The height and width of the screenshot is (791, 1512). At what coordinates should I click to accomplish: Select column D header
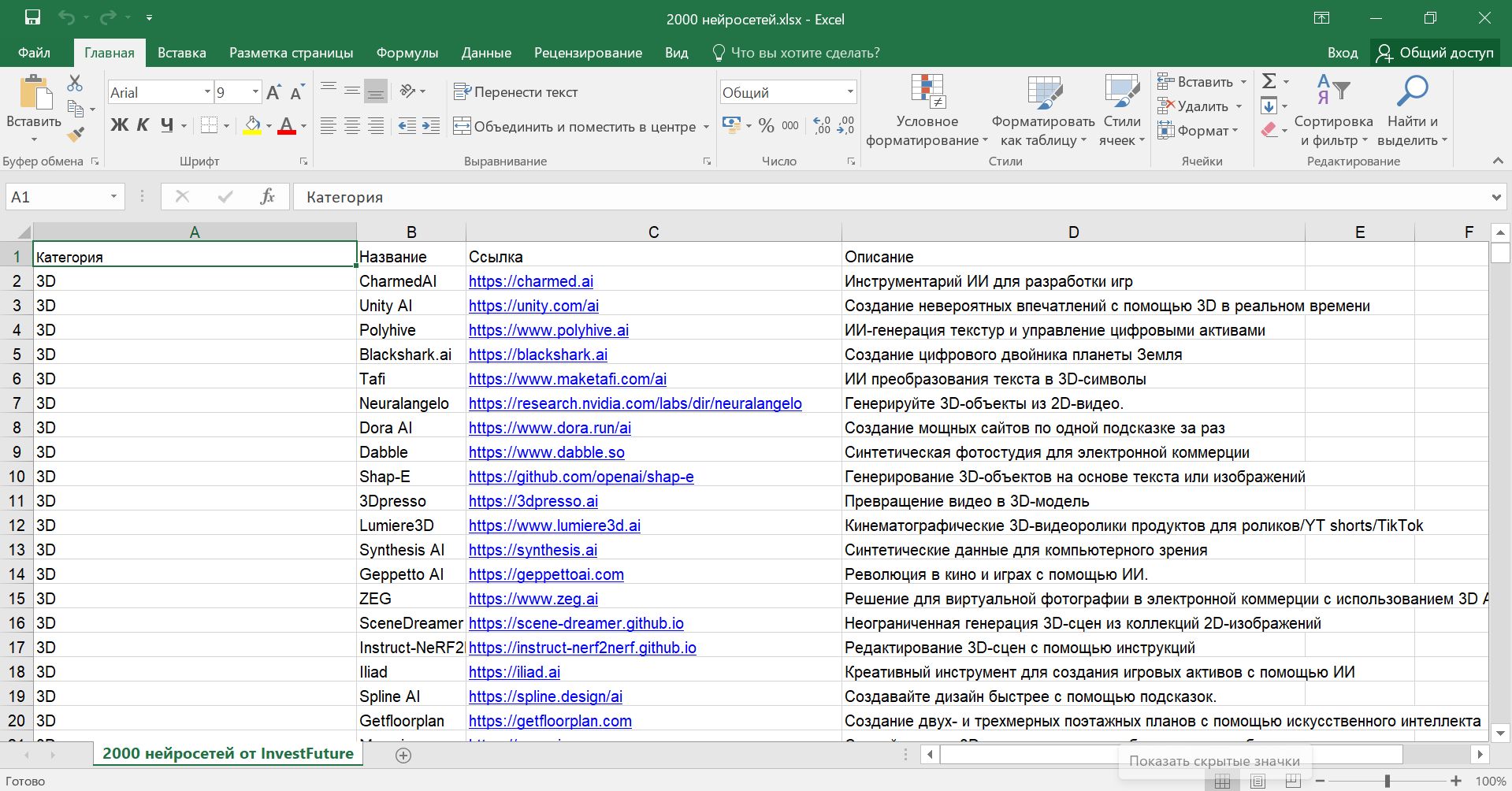[1073, 232]
